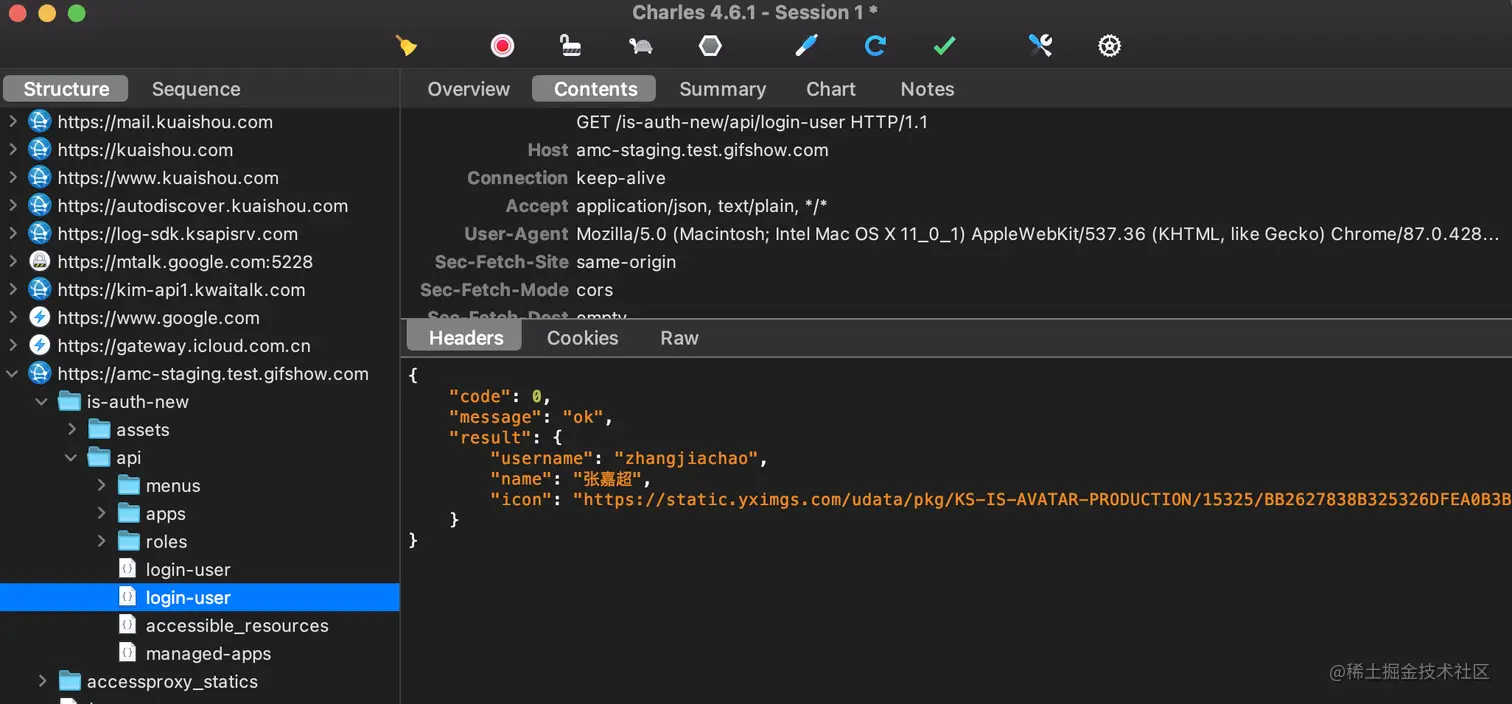Click the green checkmark Validate icon
The height and width of the screenshot is (704, 1512).
[944, 45]
